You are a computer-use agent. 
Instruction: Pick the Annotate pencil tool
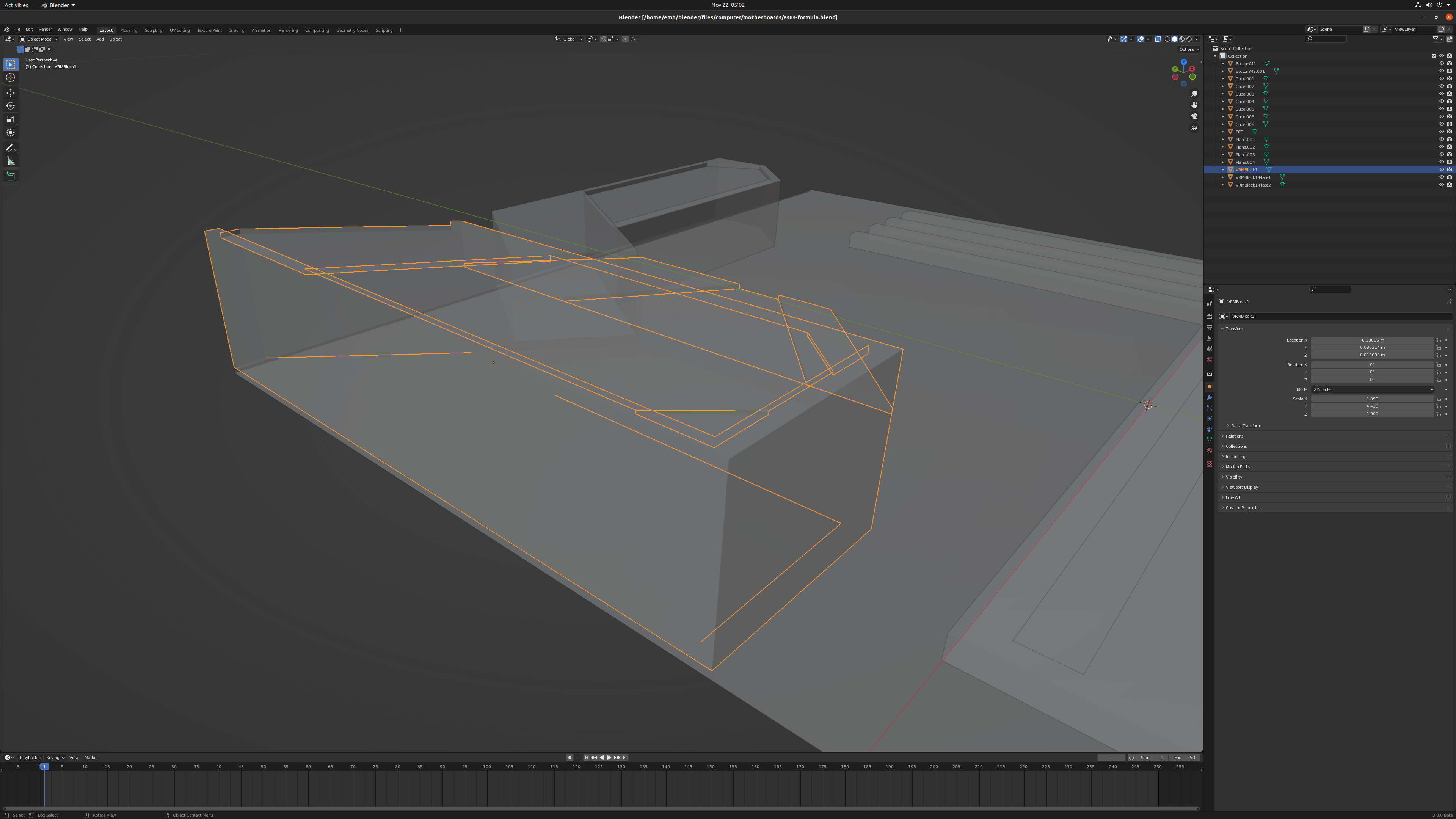tap(11, 148)
